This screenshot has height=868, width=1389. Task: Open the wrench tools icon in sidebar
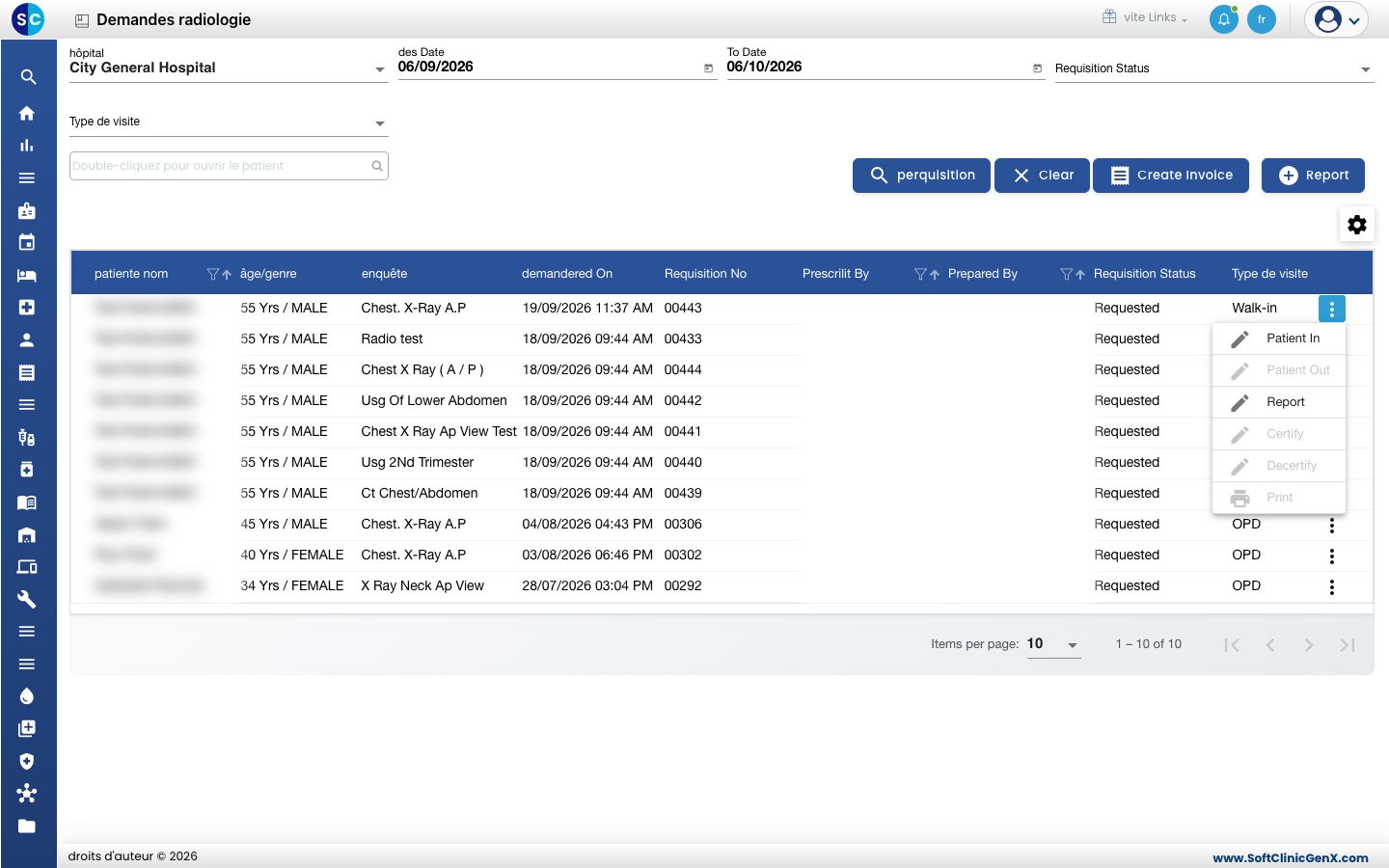click(27, 599)
